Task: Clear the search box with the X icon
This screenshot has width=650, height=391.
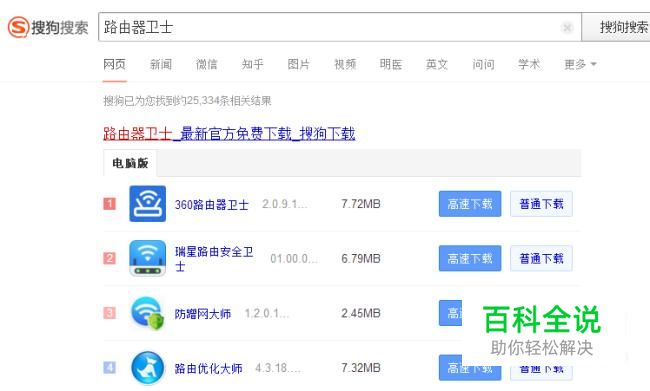Action: [x=567, y=27]
